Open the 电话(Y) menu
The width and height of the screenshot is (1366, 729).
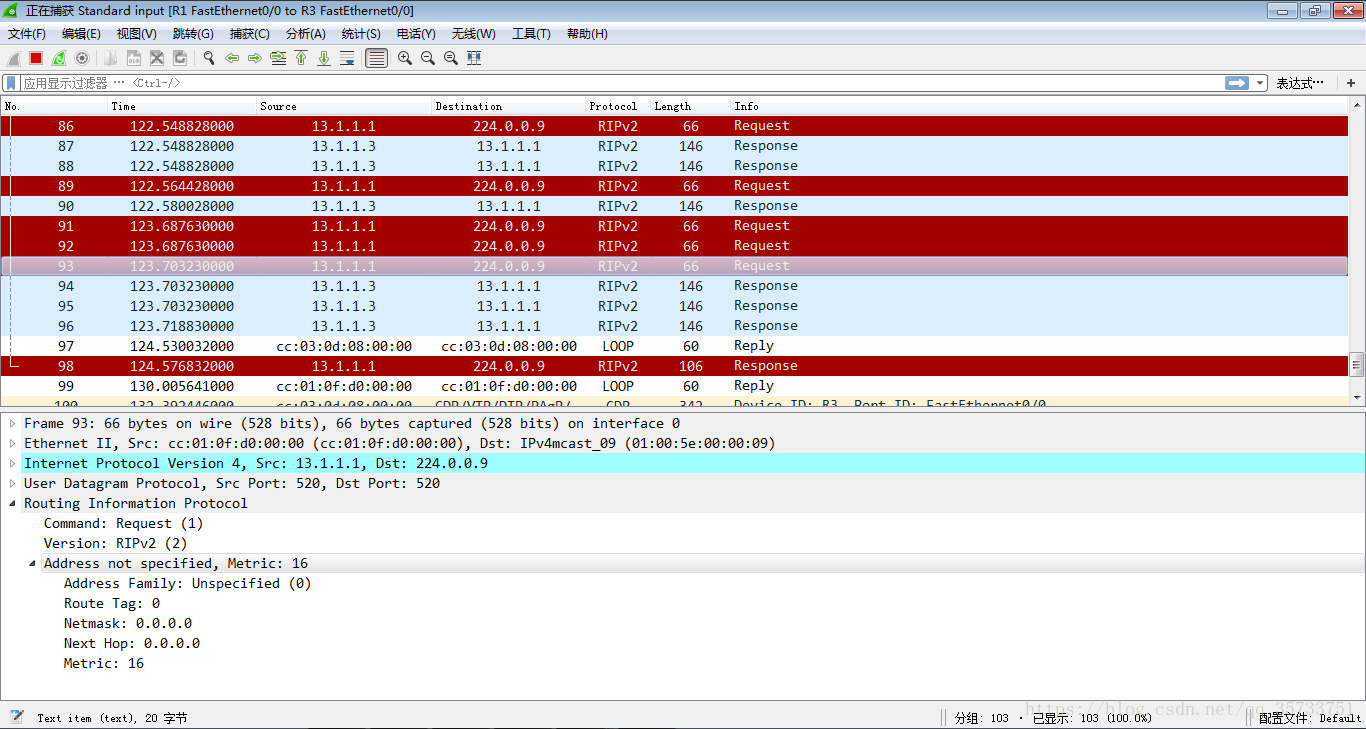(x=417, y=34)
